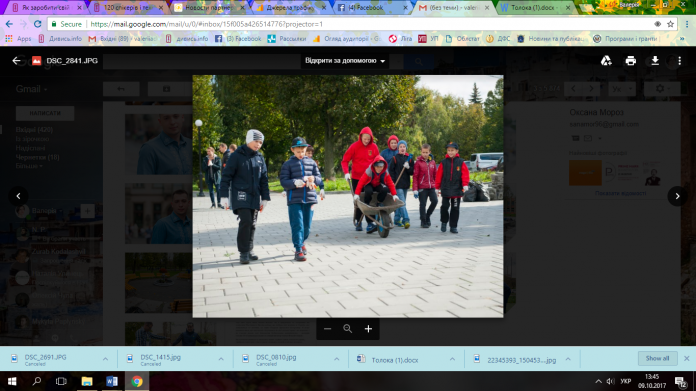Switch to the Толока (1).docx tab
The image size is (696, 391).
click(x=535, y=8)
